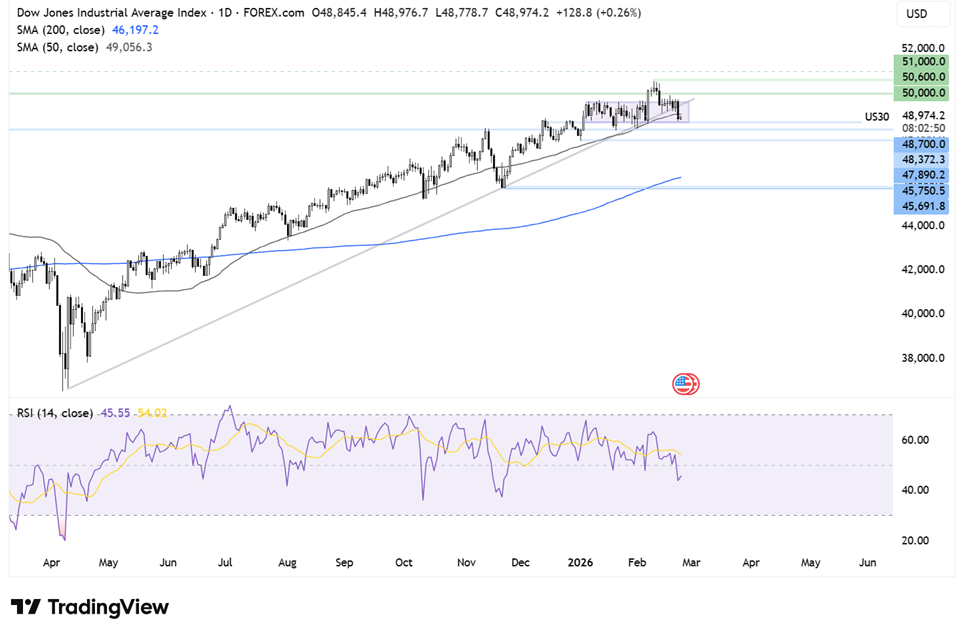Click the open price O48,845.4
Image resolution: width=965 pixels, height=637 pixels.
point(339,13)
